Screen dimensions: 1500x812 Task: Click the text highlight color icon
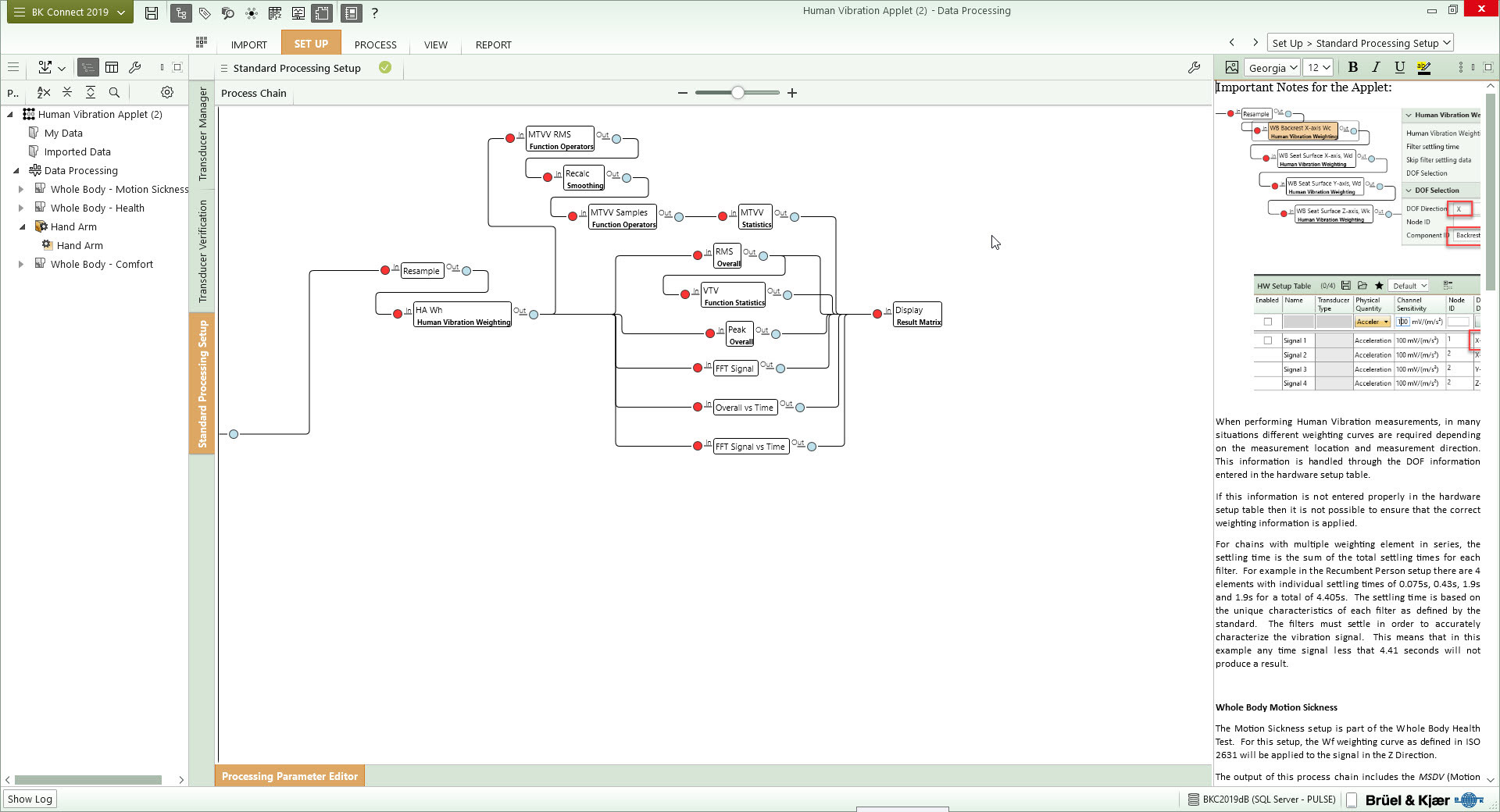[x=1424, y=68]
